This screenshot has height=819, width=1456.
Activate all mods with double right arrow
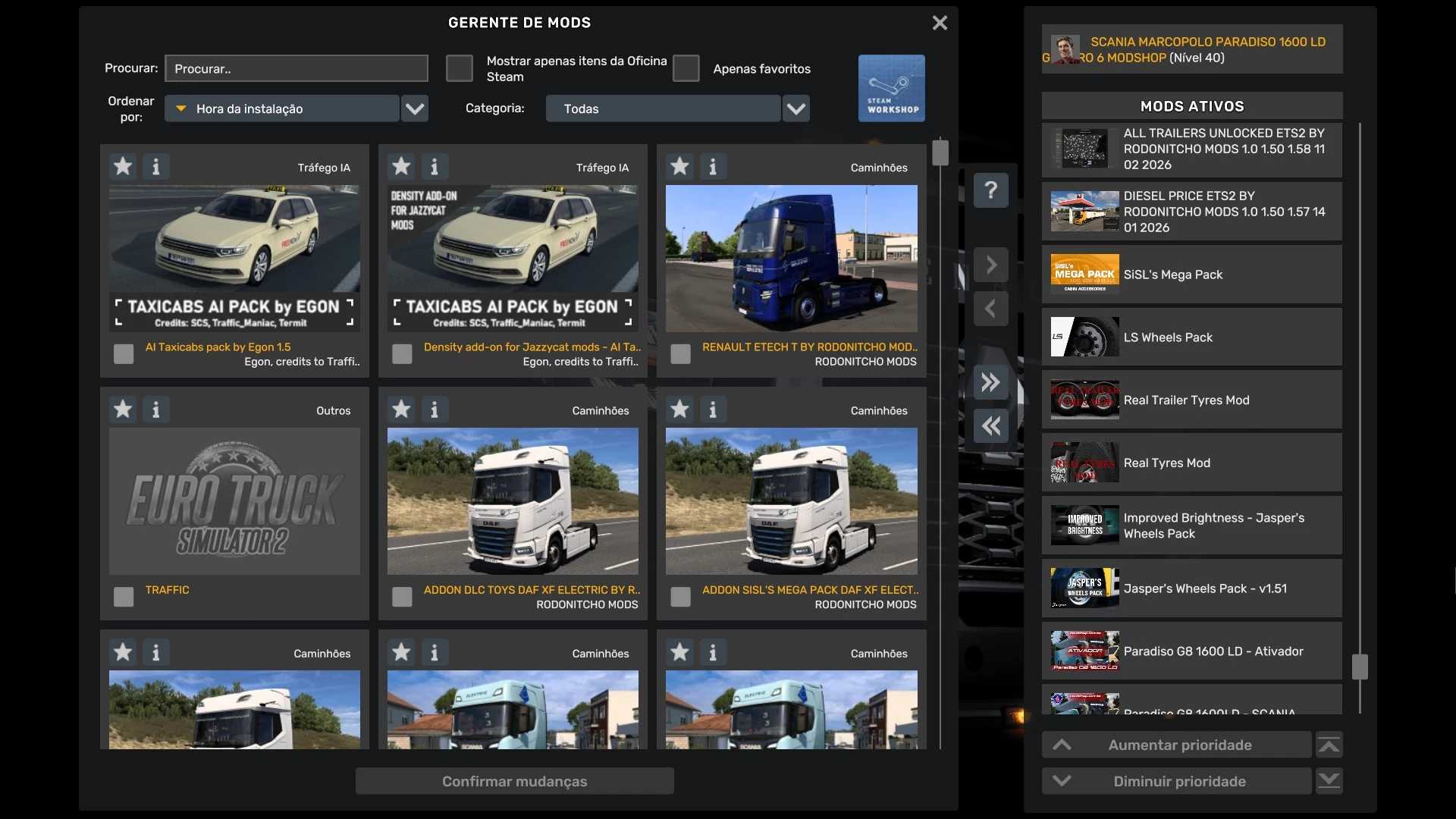pyautogui.click(x=990, y=382)
